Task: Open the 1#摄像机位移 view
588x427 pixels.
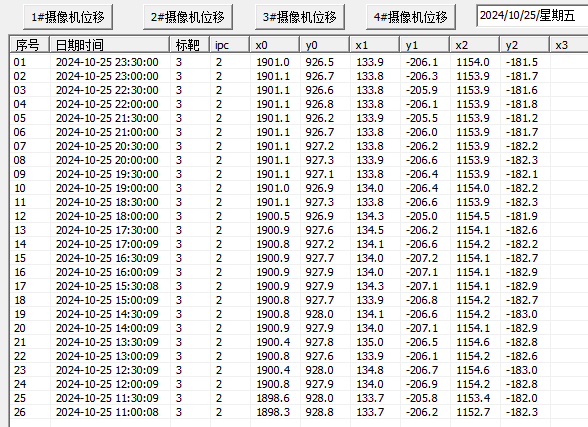Action: coord(68,17)
